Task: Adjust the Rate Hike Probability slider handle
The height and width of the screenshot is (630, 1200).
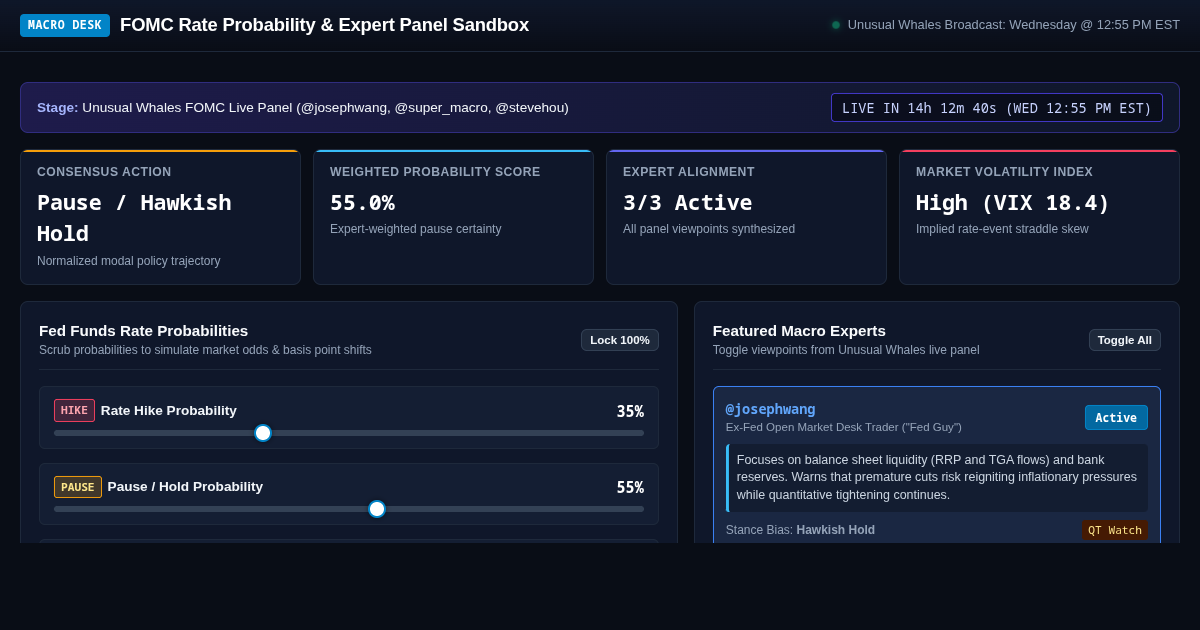Action: 263,433
